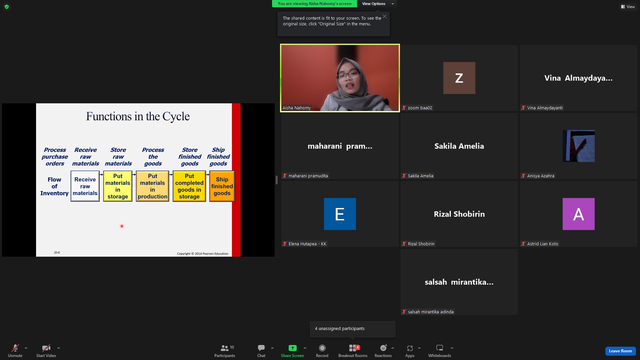Click the Unmute microphone icon
This screenshot has height=360, width=640.
coord(15,348)
